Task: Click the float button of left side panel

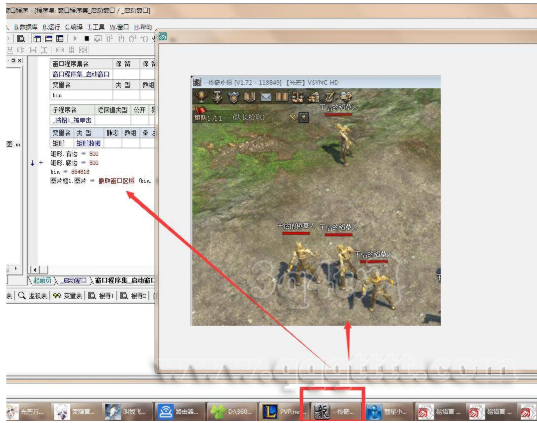Action: (x=14, y=60)
